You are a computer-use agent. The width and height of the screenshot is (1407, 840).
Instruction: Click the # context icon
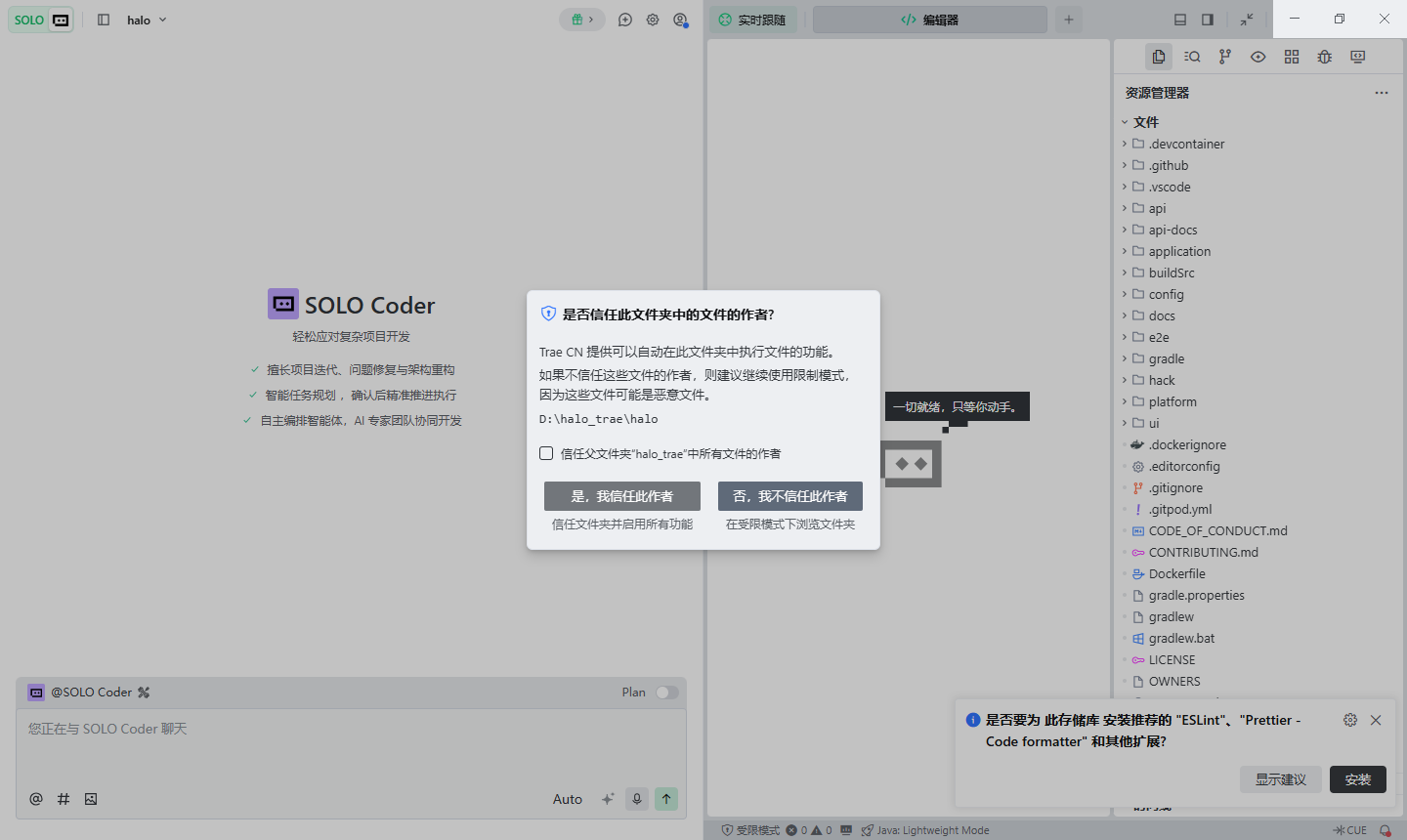point(64,799)
